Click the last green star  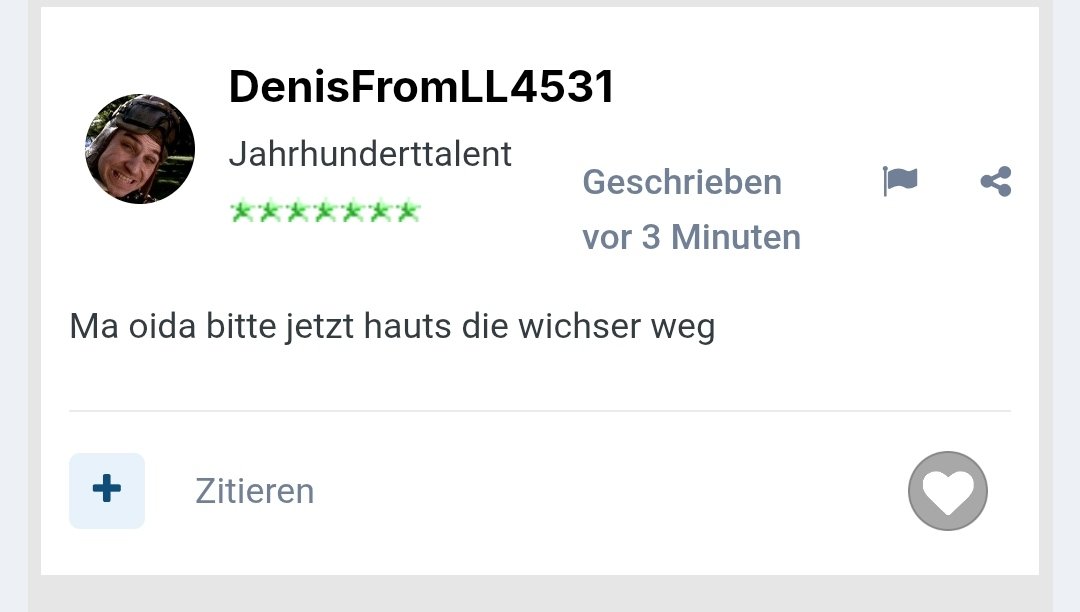[x=408, y=211]
